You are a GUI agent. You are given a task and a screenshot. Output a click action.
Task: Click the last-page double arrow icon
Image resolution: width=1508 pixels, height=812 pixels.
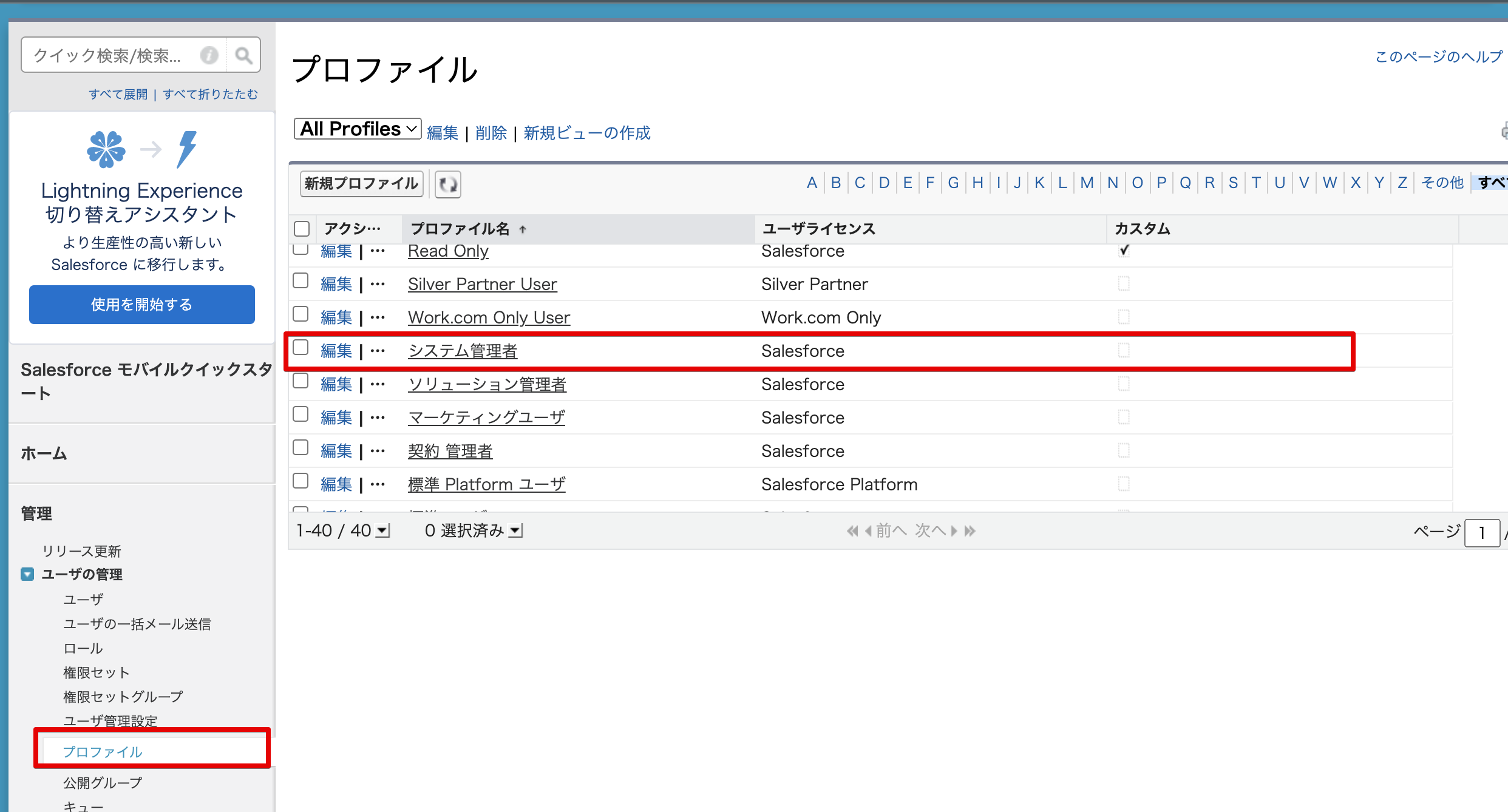pos(970,531)
